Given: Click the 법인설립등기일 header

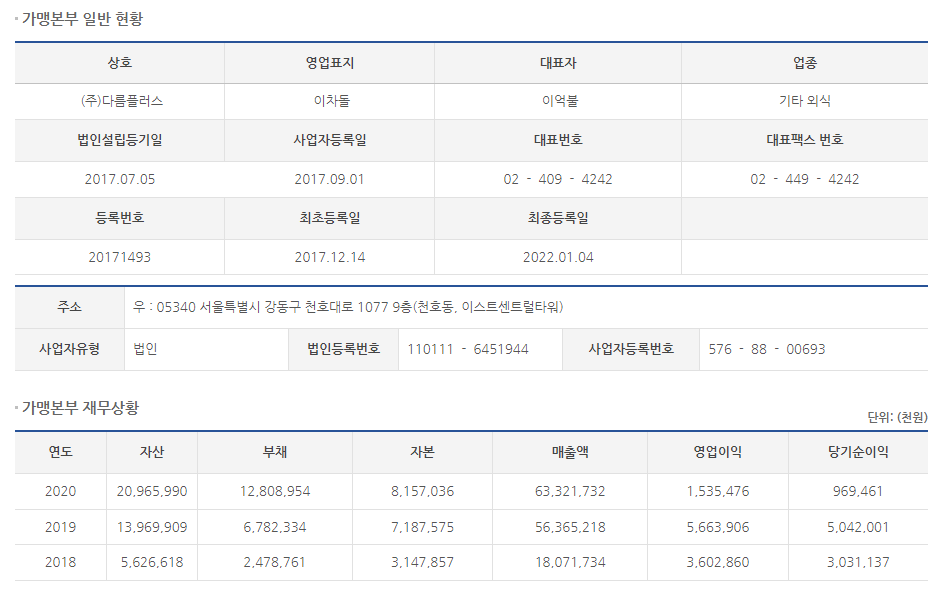Looking at the screenshot, I should [x=119, y=140].
